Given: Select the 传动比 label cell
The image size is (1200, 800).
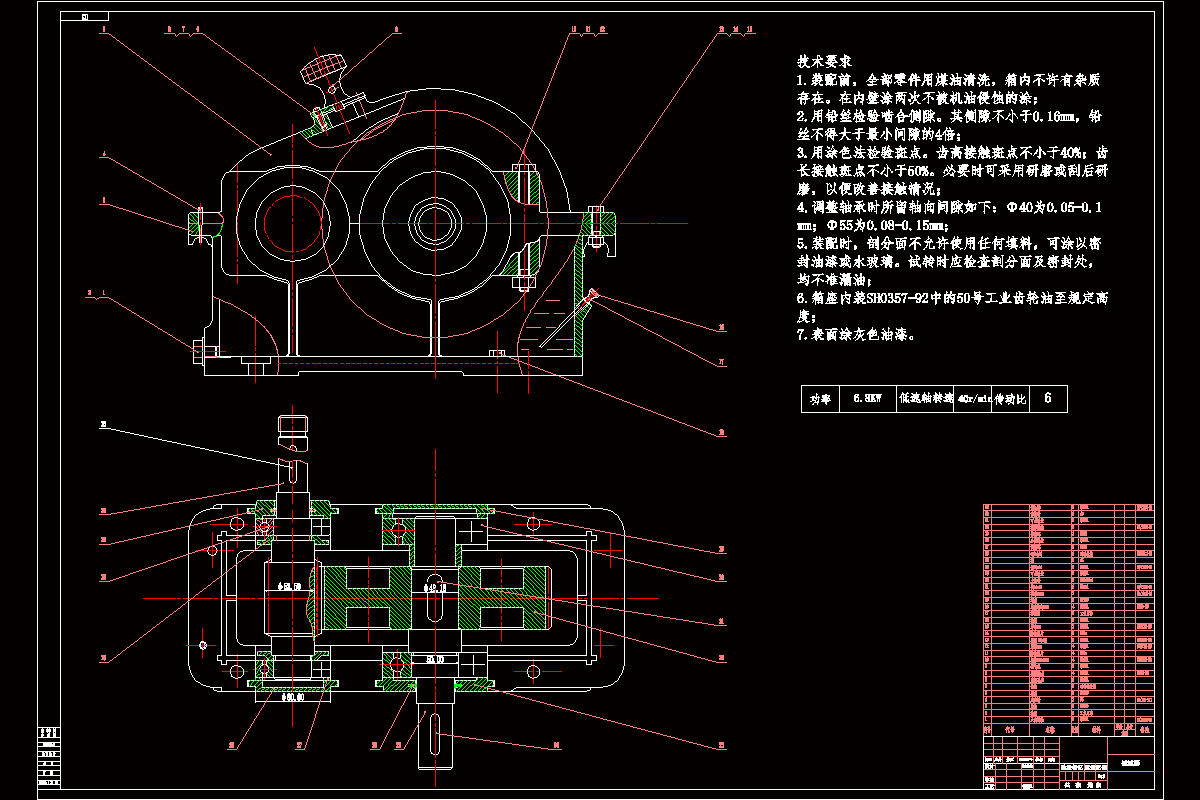Looking at the screenshot, I should pos(1011,399).
